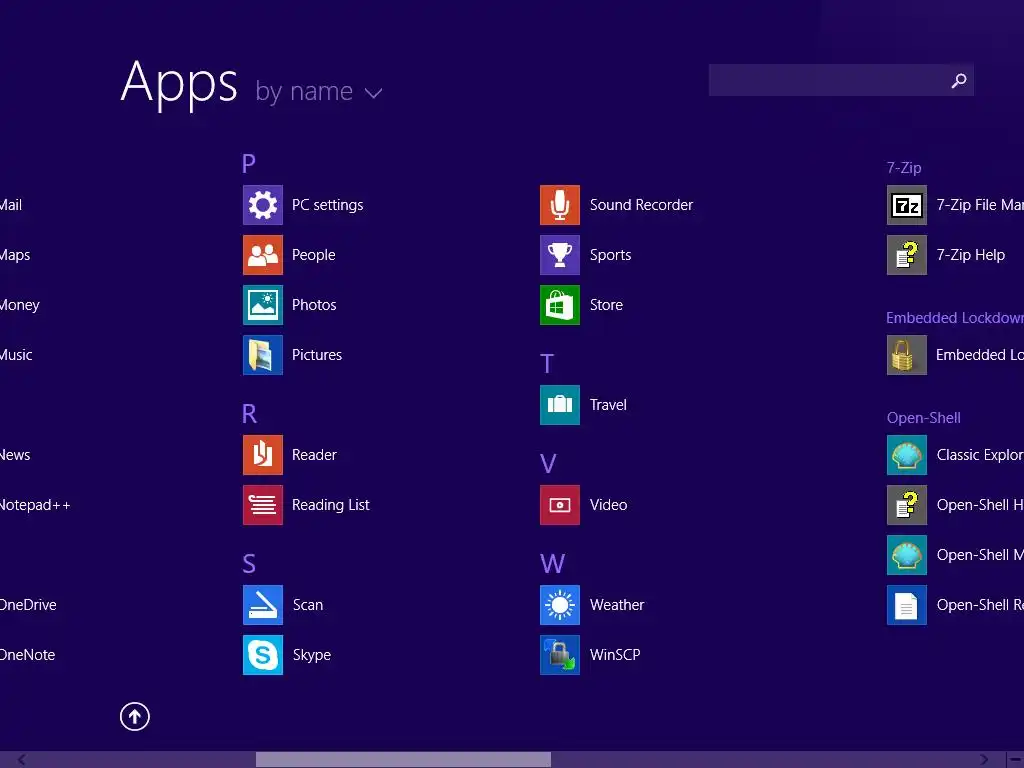The height and width of the screenshot is (768, 1024).
Task: Click the 'Travel' text label
Action: pos(608,405)
